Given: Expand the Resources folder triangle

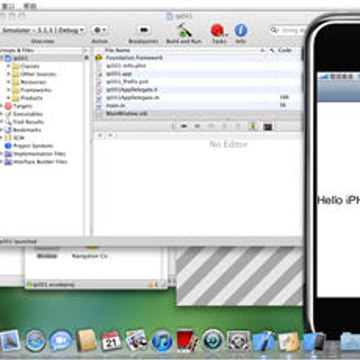Looking at the screenshot, I should [8, 82].
